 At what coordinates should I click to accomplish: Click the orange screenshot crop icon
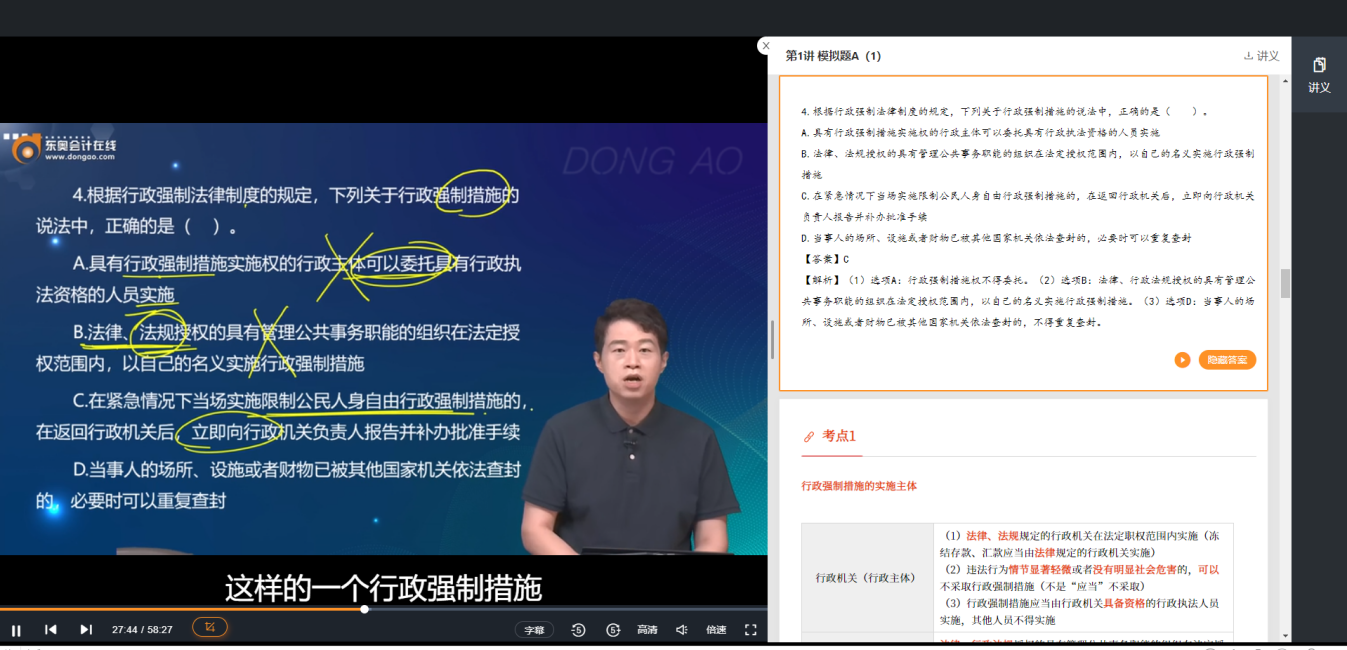[x=210, y=627]
